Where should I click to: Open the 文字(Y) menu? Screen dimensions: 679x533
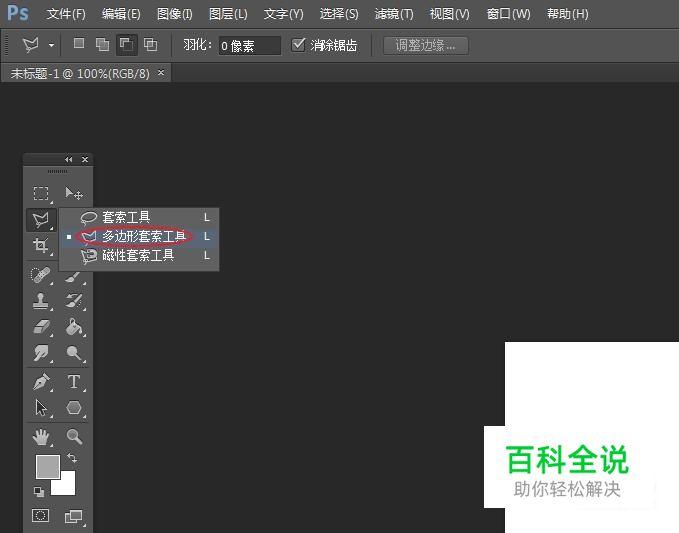click(284, 14)
